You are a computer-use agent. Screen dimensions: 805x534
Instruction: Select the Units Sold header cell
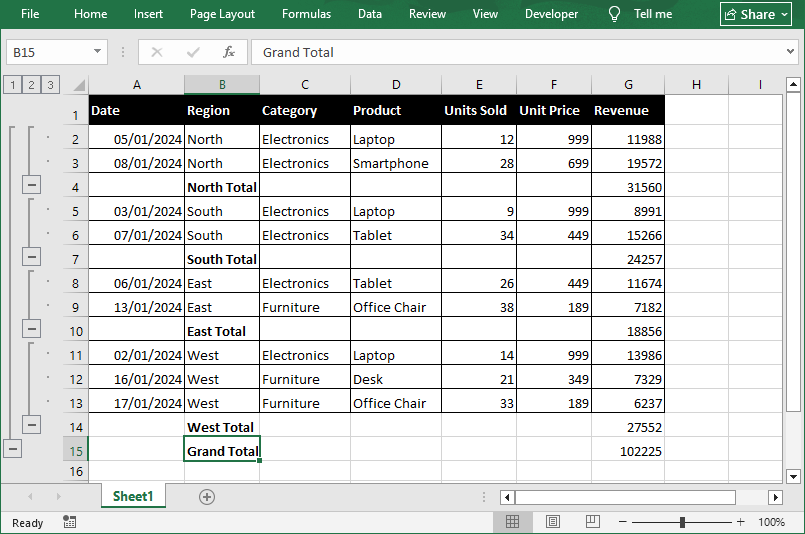click(478, 110)
